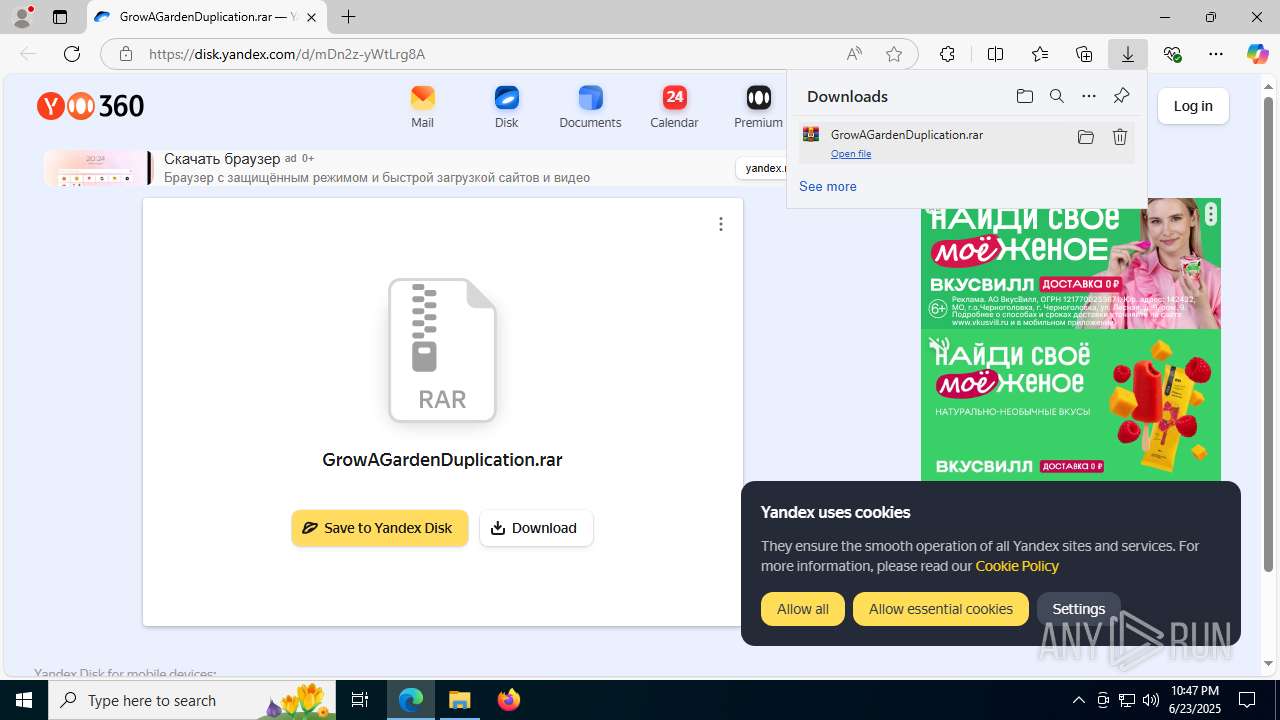Image resolution: width=1280 pixels, height=720 pixels.
Task: Click the address bar URL
Action: click(x=287, y=54)
